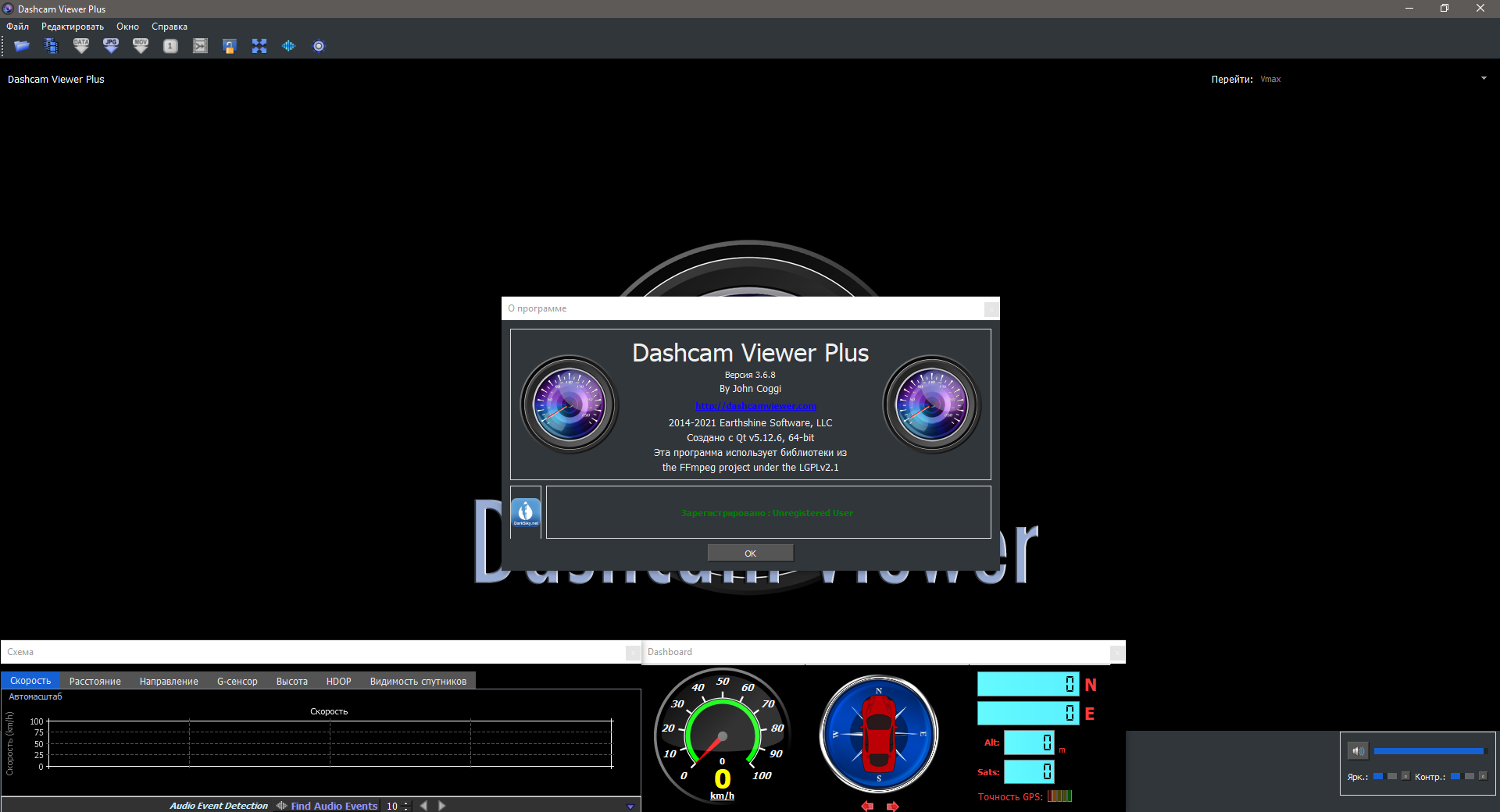Open settings with the gear icon
The height and width of the screenshot is (812, 1500).
click(319, 46)
